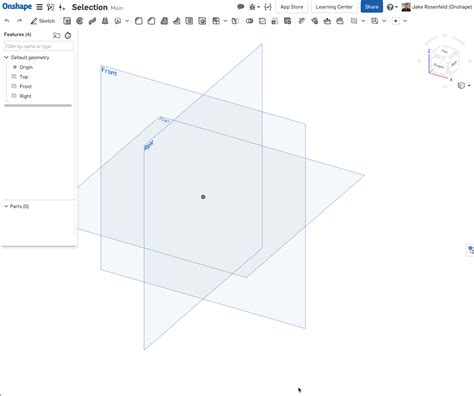Screen dimensions: 474x396
Task: Open the panel icon on the right edge
Action: [470, 249]
